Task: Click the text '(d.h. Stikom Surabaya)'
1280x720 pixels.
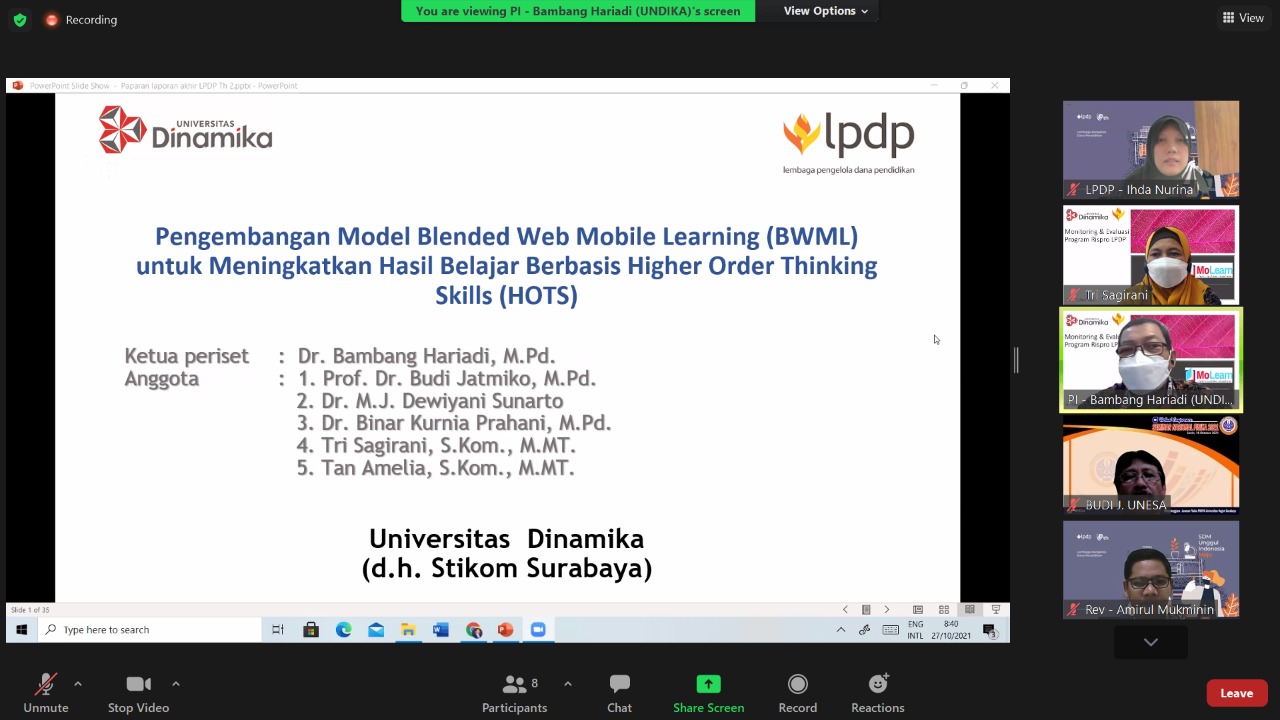Action: click(x=507, y=569)
